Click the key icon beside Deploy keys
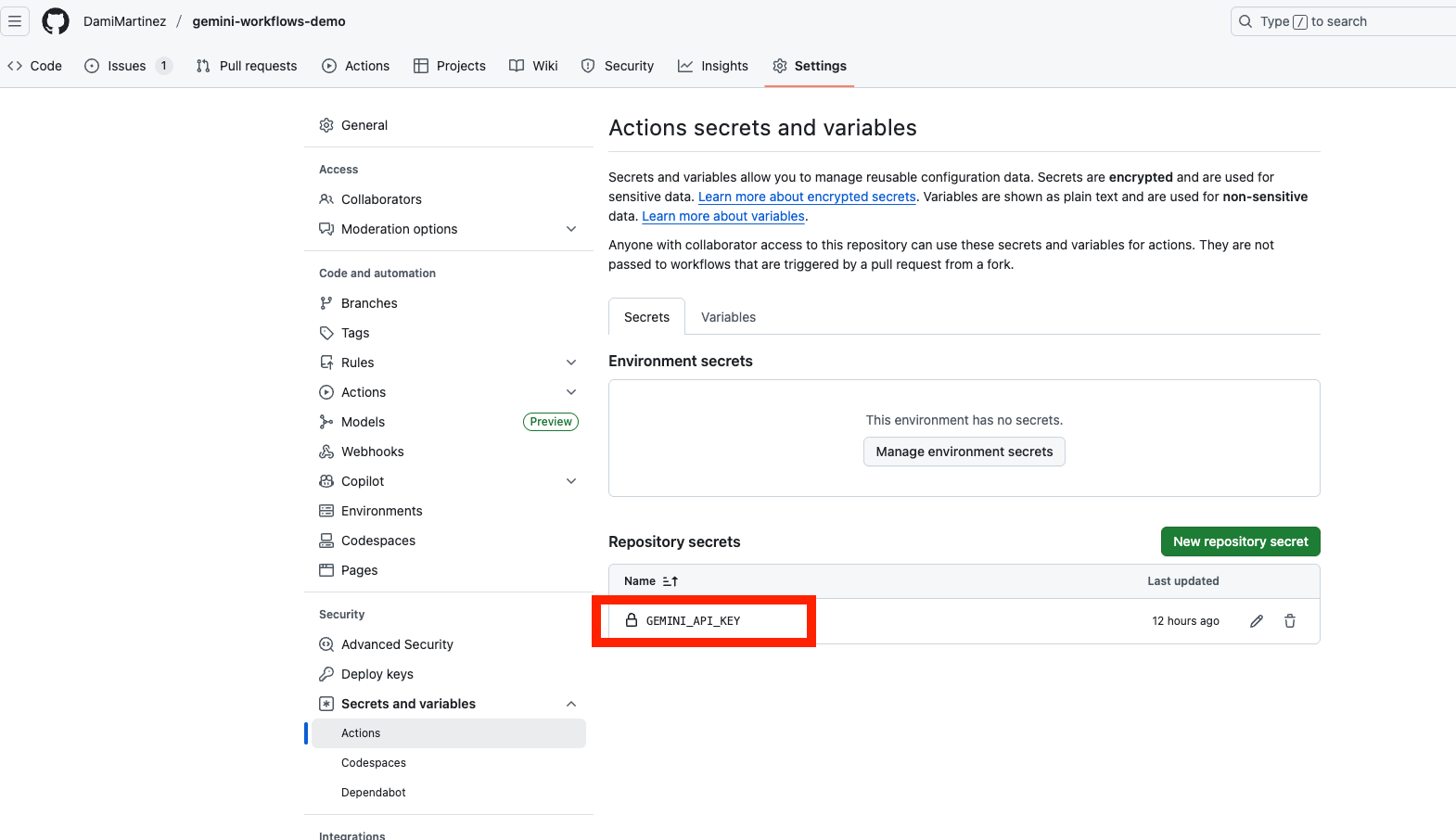Viewport: 1456px width, 840px height. pyautogui.click(x=326, y=674)
